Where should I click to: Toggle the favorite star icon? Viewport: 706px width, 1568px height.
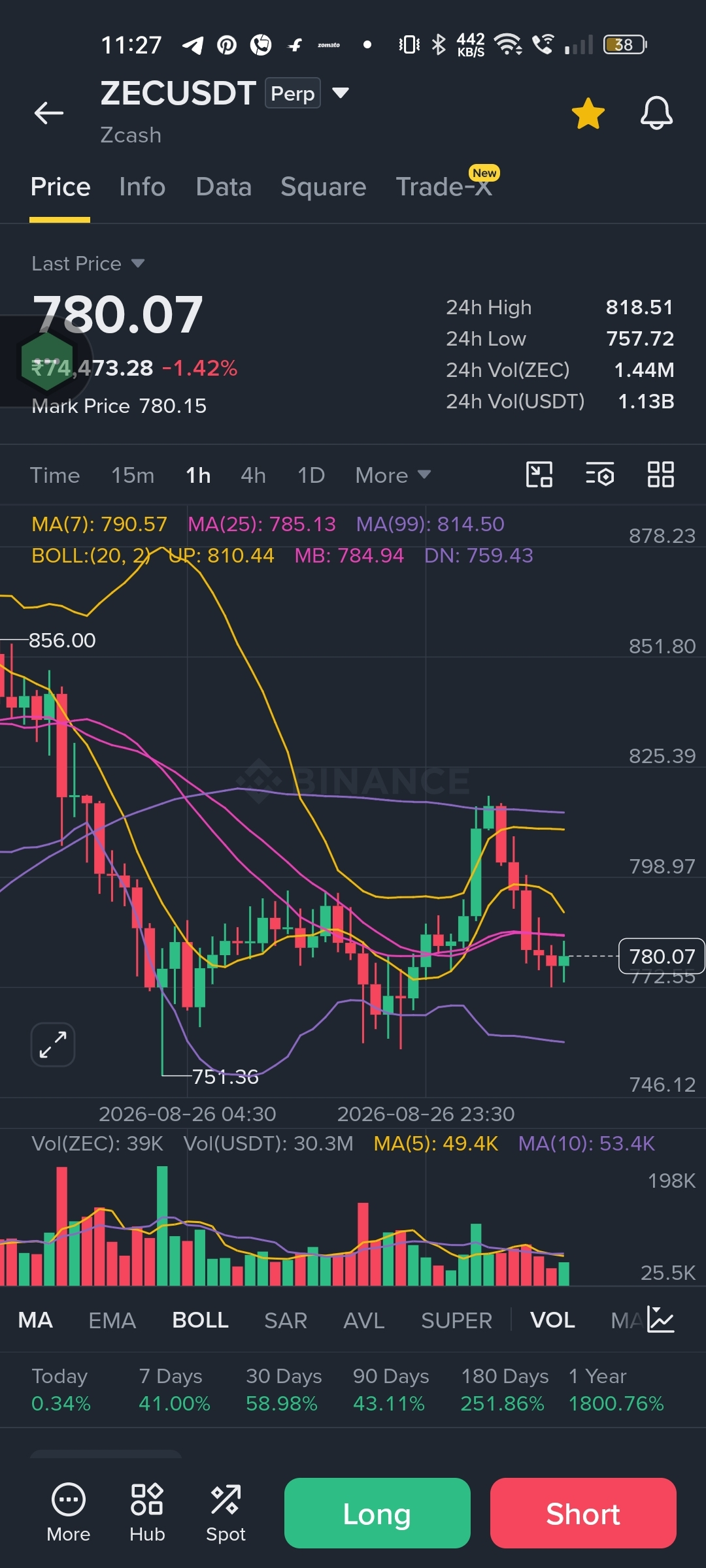(588, 113)
